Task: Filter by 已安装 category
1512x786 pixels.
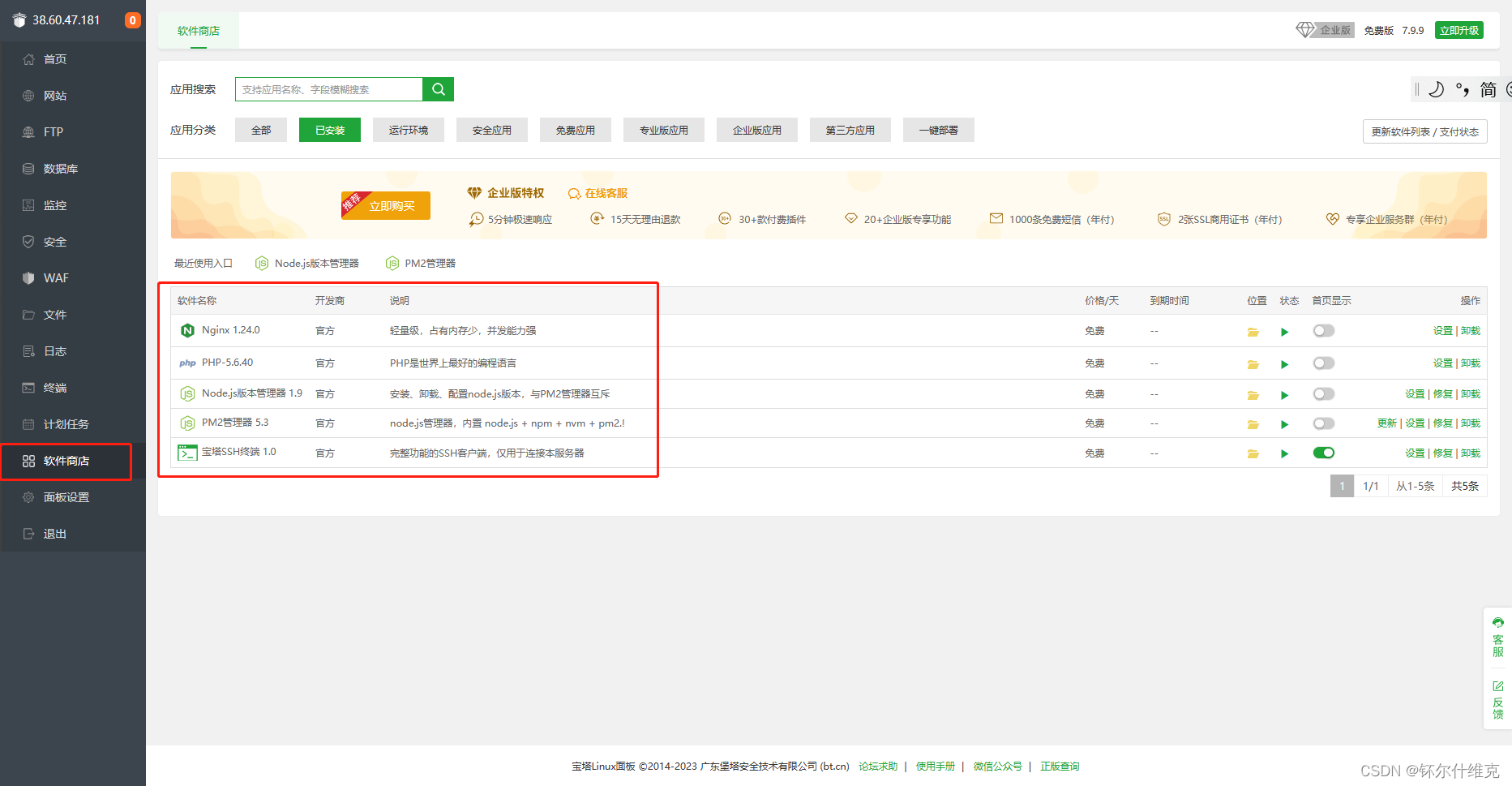Action: pyautogui.click(x=330, y=130)
